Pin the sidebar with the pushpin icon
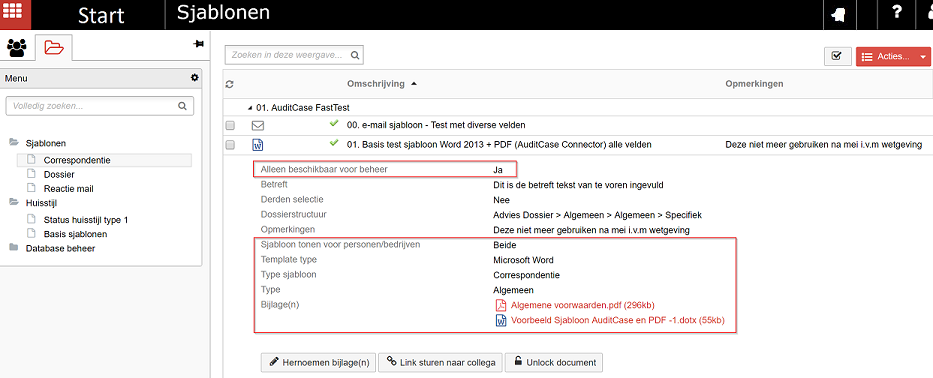The height and width of the screenshot is (378, 933). point(199,43)
